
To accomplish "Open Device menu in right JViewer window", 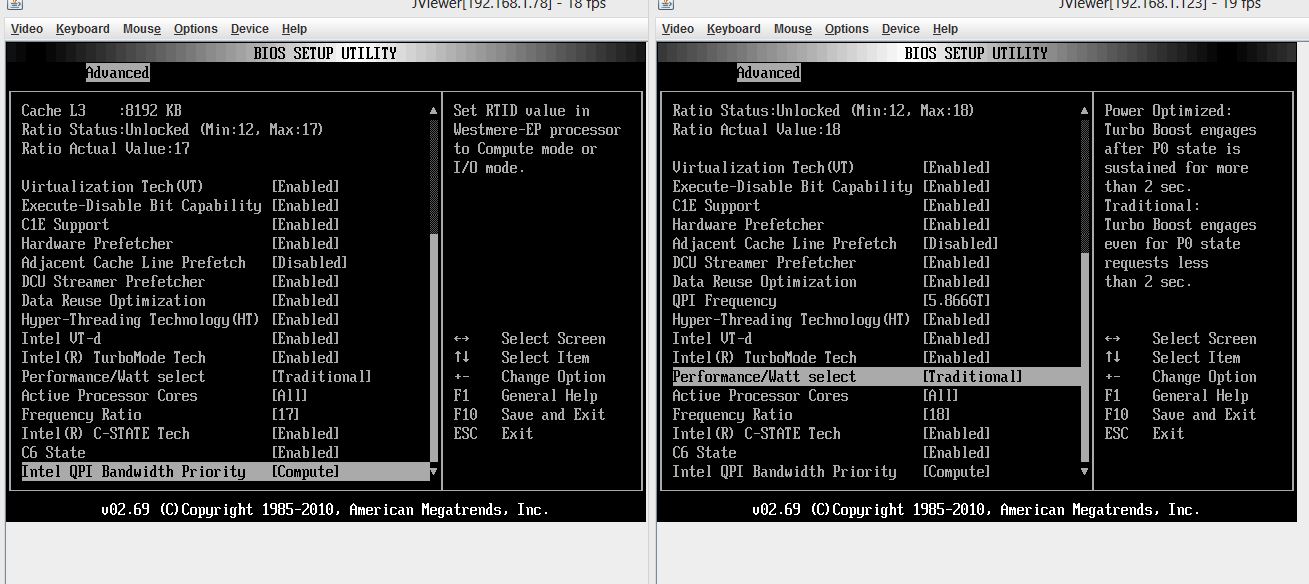I will 901,29.
